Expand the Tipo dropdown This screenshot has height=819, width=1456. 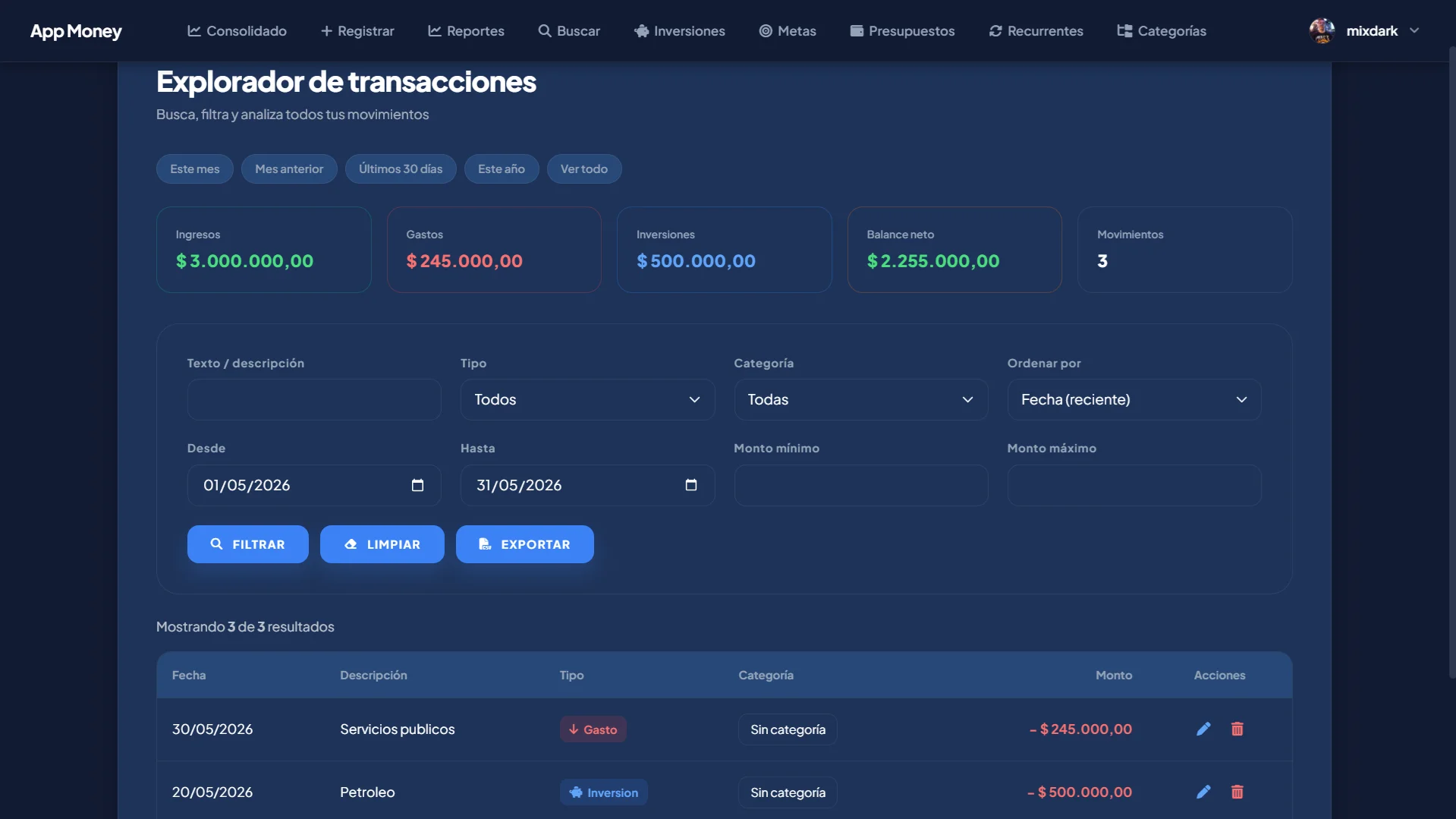tap(587, 399)
